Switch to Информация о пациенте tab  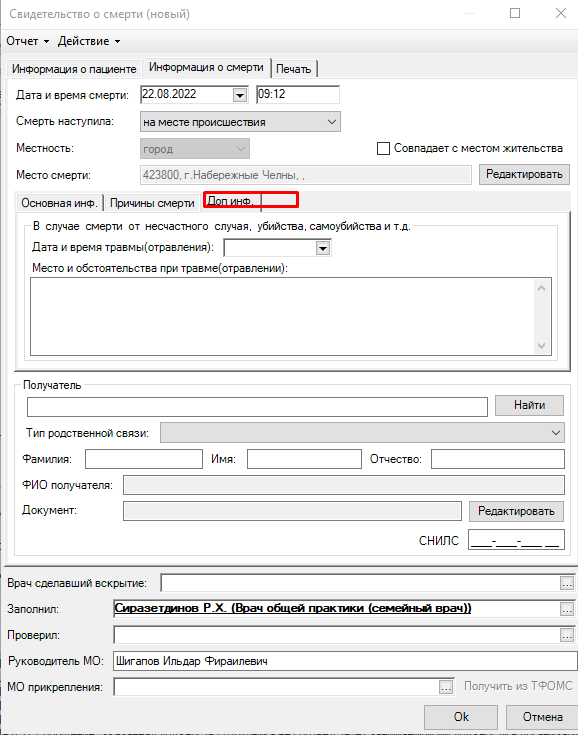click(x=74, y=69)
